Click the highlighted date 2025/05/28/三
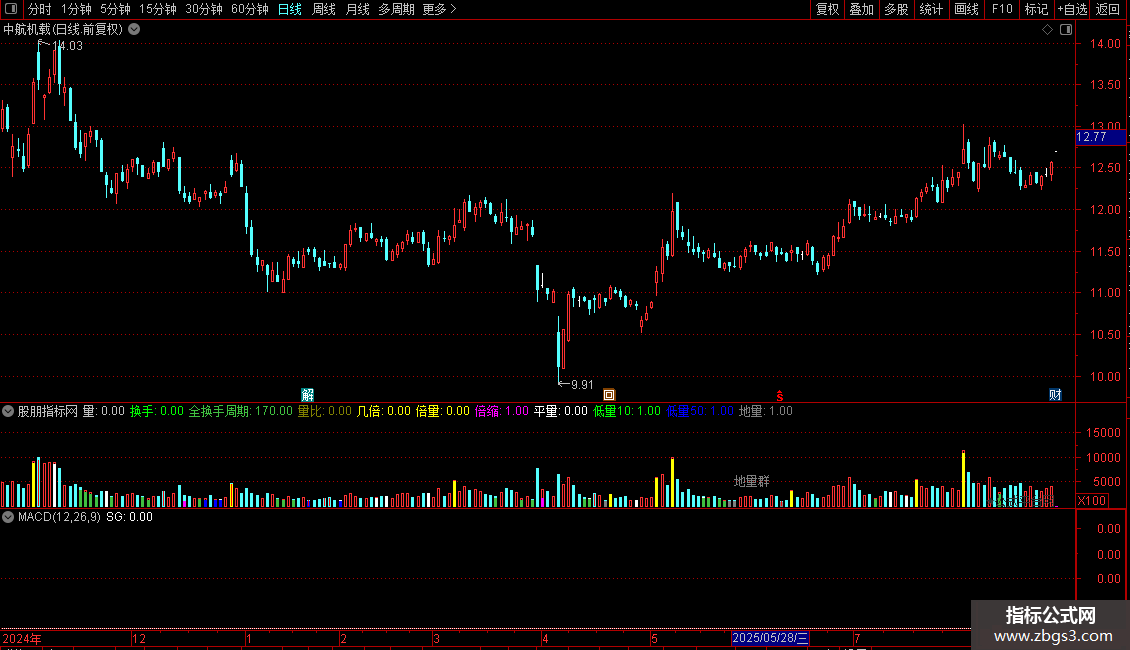Screen dimensions: 1130x650 coord(770,638)
